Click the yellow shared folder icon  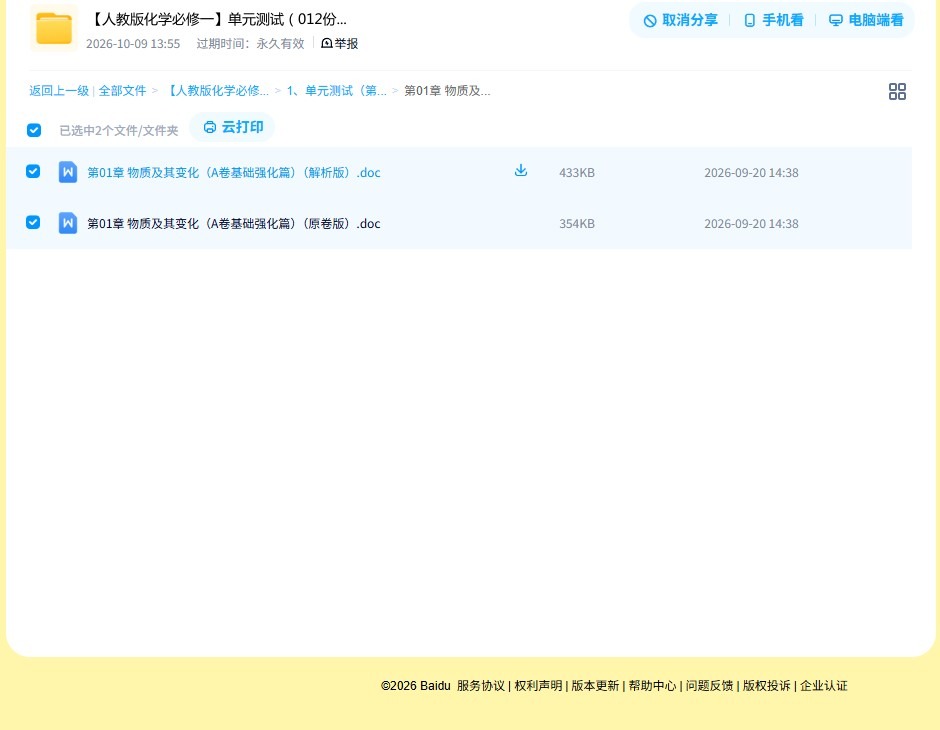(54, 28)
